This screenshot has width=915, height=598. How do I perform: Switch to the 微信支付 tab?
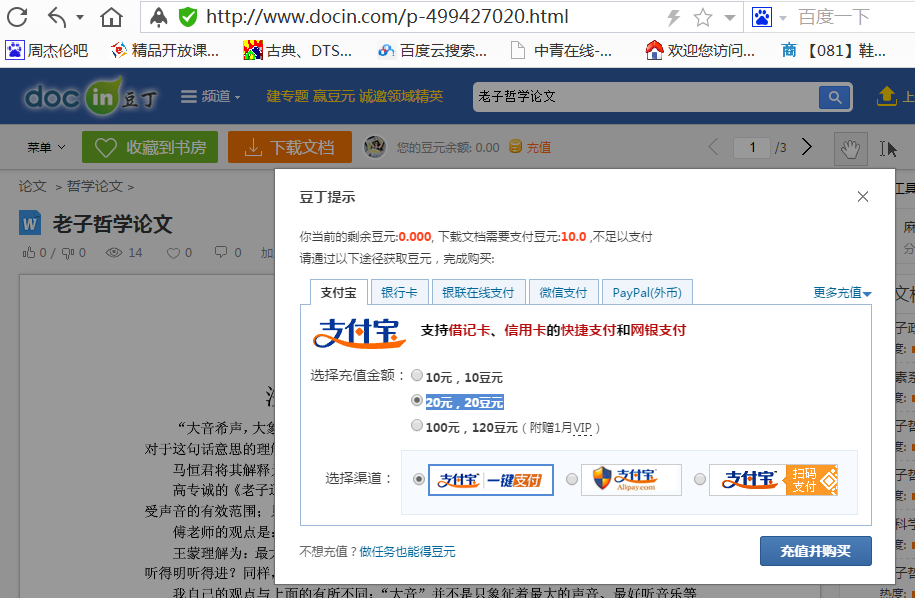563,292
